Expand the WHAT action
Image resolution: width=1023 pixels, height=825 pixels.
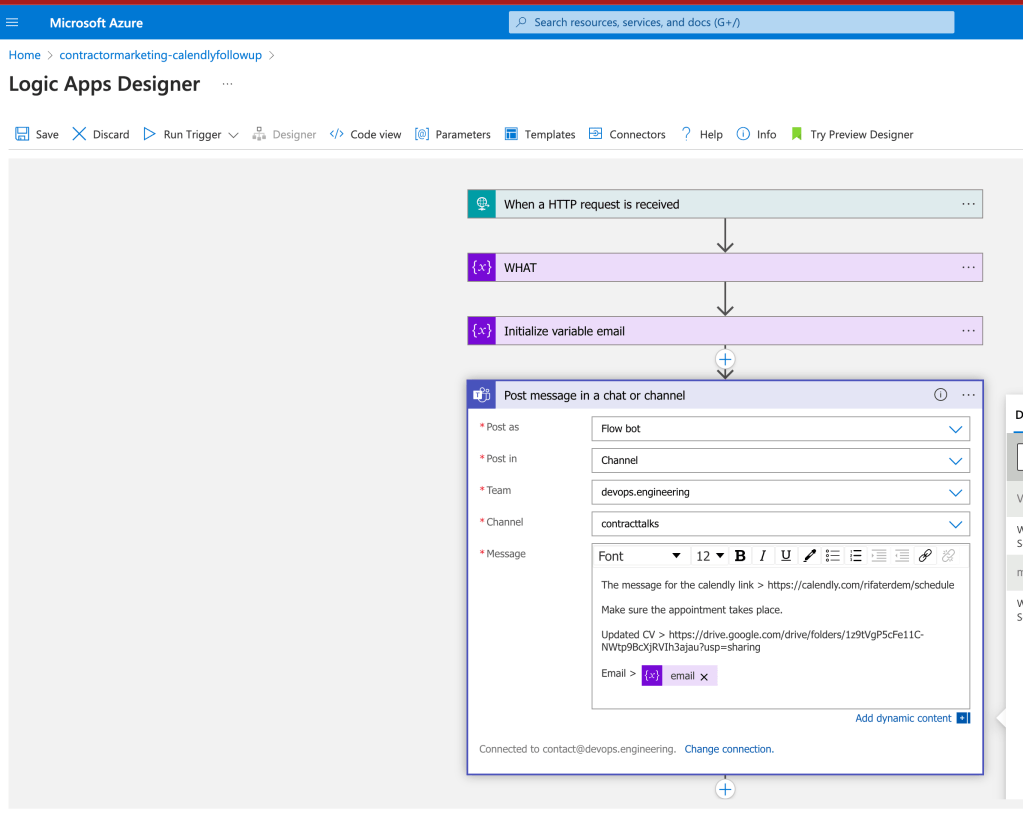(x=724, y=267)
